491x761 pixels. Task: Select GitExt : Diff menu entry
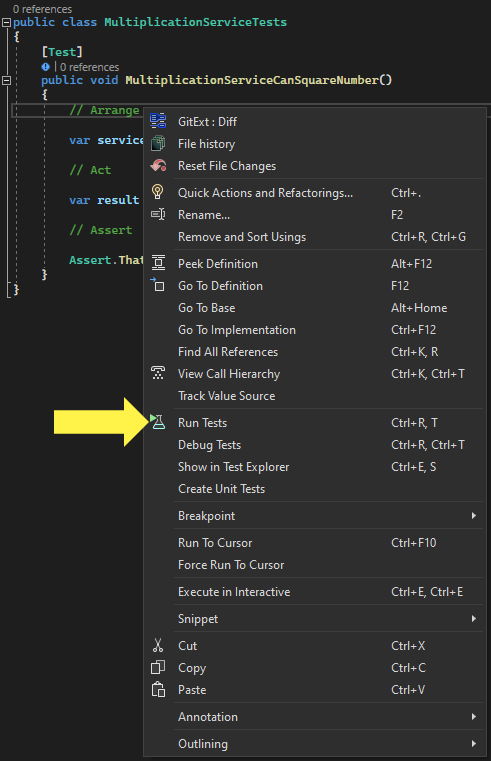point(314,121)
